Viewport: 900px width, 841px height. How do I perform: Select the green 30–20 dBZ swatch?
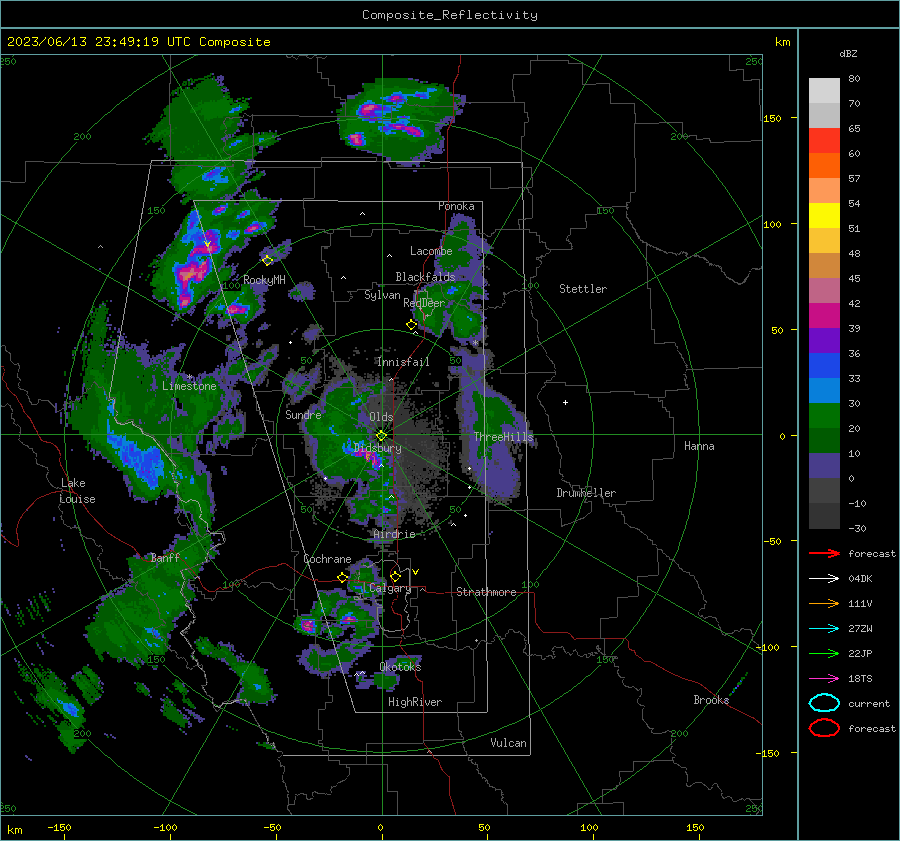tap(824, 416)
